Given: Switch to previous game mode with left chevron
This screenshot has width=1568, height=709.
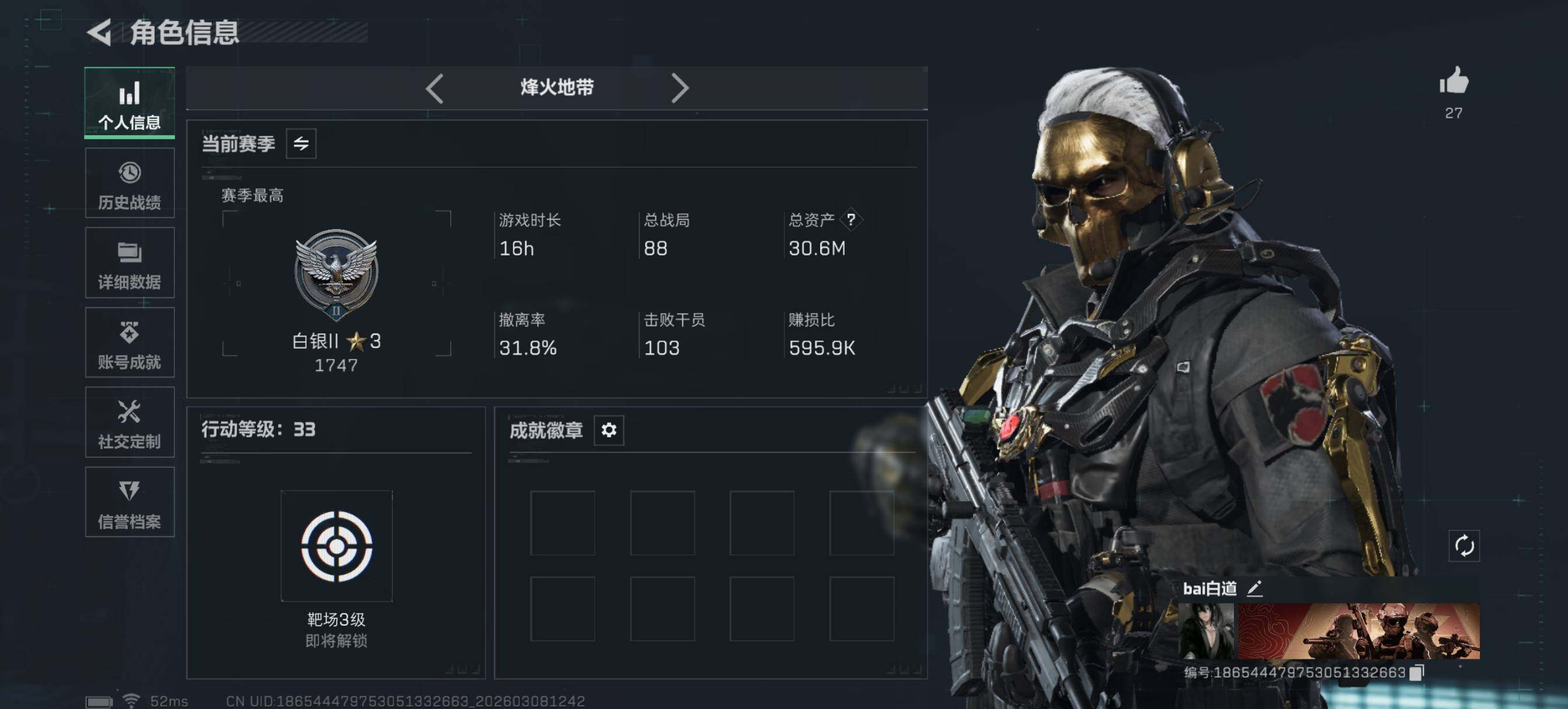Looking at the screenshot, I should pos(435,88).
